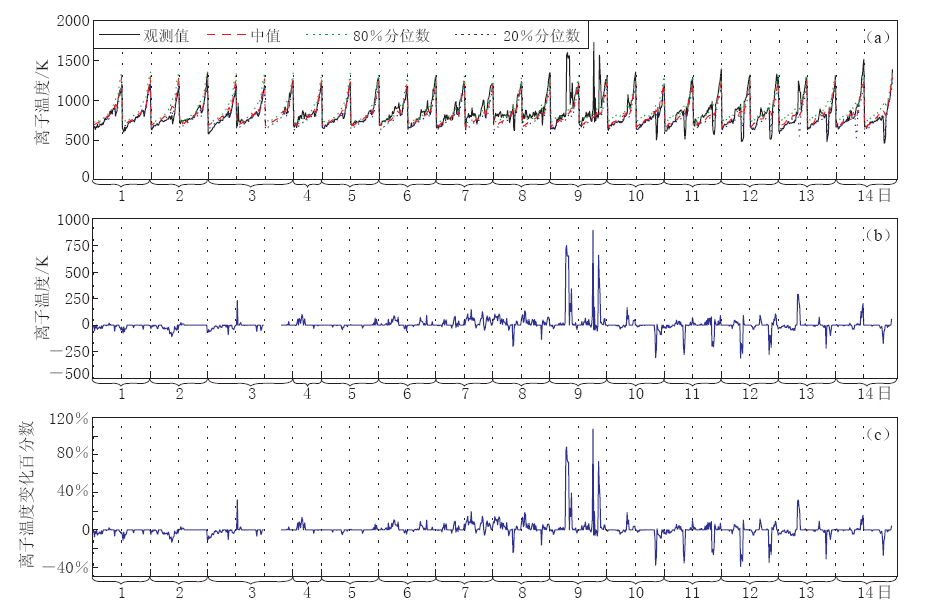Click the 14日 label under panel (c)
Viewport: 935px width, 609px height.
[875, 592]
